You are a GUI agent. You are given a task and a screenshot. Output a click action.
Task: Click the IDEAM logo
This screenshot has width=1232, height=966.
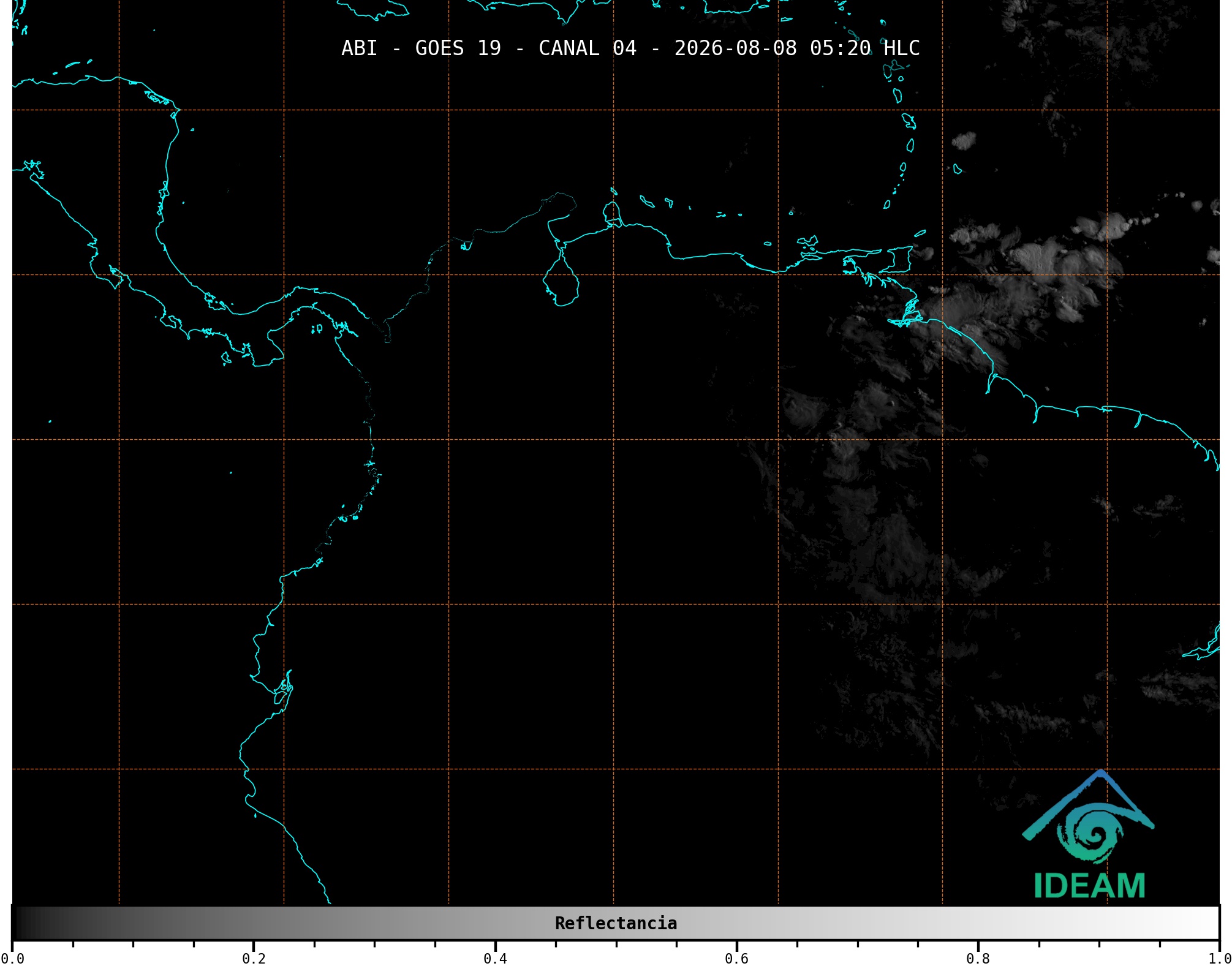1089,834
